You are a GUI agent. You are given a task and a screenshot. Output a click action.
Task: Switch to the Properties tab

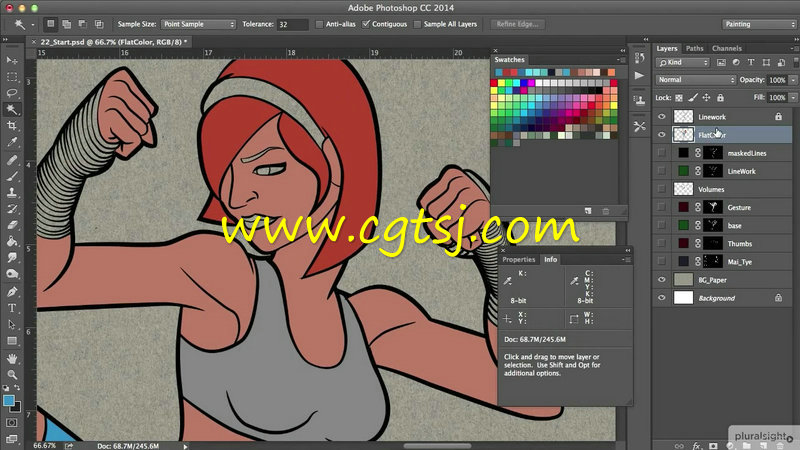tap(518, 259)
